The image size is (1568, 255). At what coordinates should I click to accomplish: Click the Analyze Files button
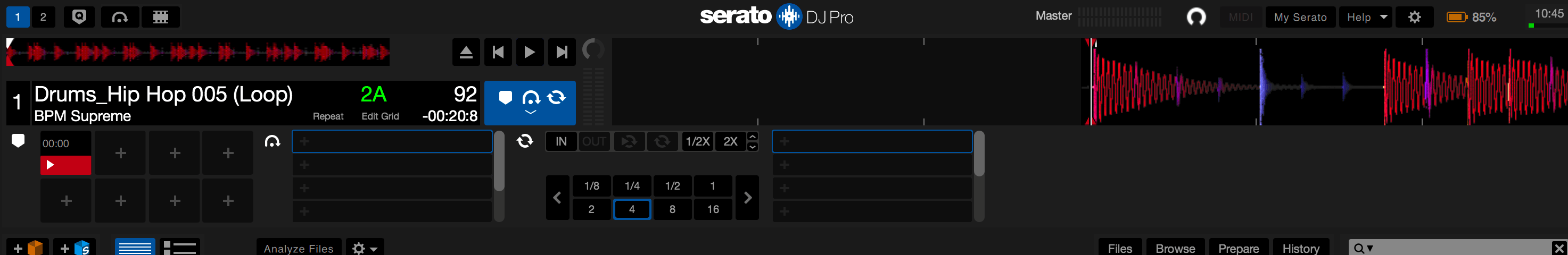298,248
